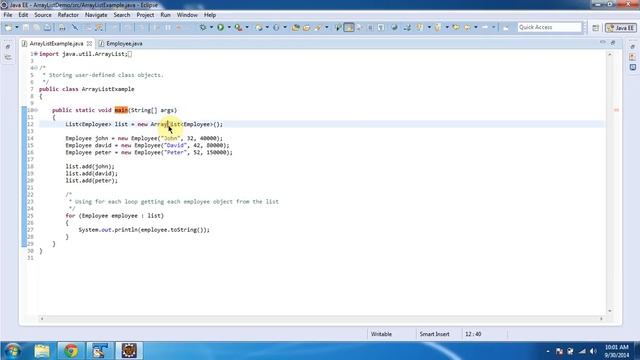Open File Explorer from taskbar
Screen dimensions: 640x360
click(x=42, y=351)
